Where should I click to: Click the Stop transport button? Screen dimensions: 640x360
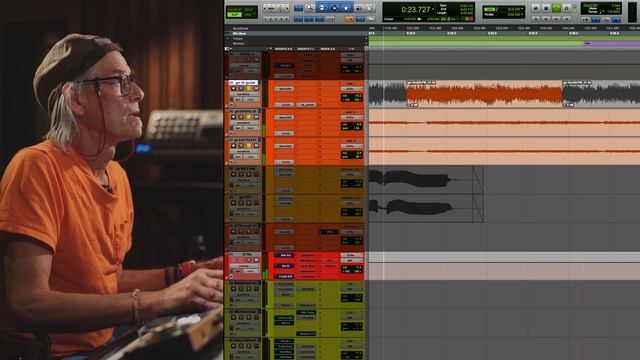click(546, 8)
